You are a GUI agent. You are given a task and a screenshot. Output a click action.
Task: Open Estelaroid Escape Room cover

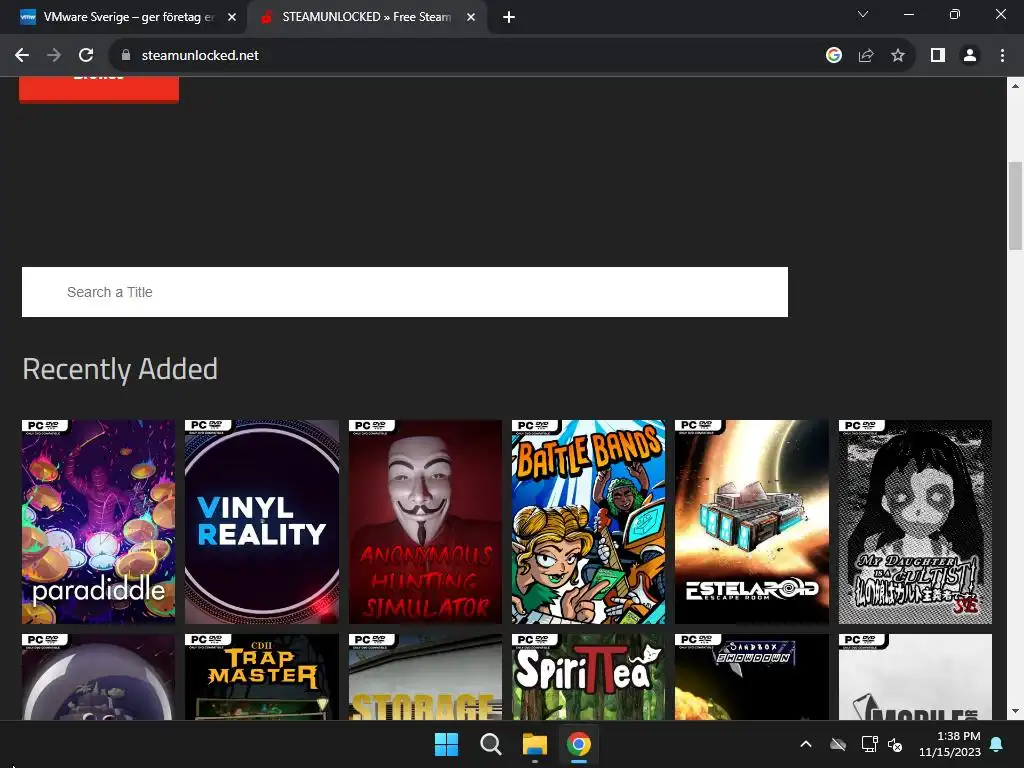click(752, 522)
